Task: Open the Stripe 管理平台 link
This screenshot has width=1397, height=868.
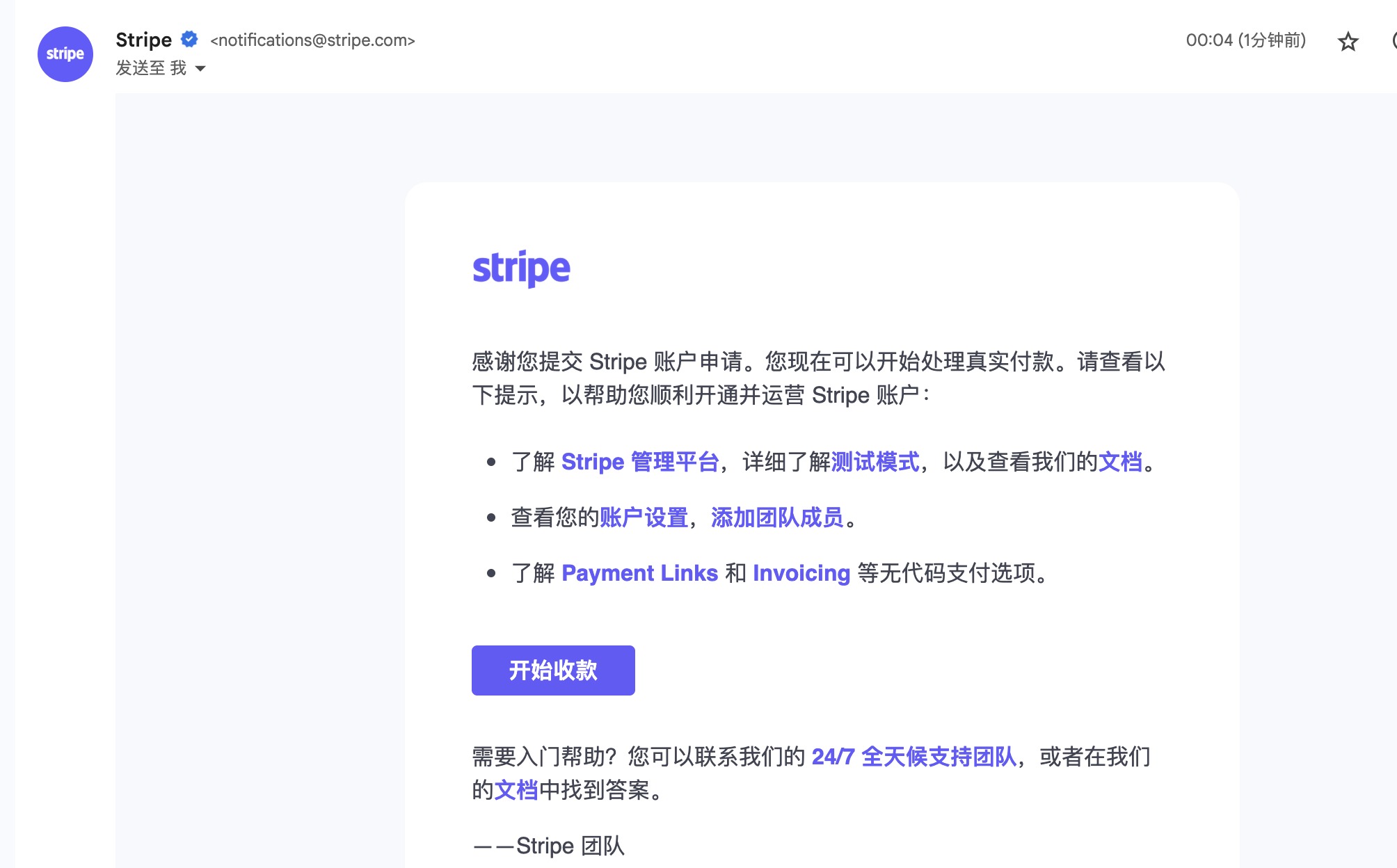Action: pyautogui.click(x=639, y=462)
